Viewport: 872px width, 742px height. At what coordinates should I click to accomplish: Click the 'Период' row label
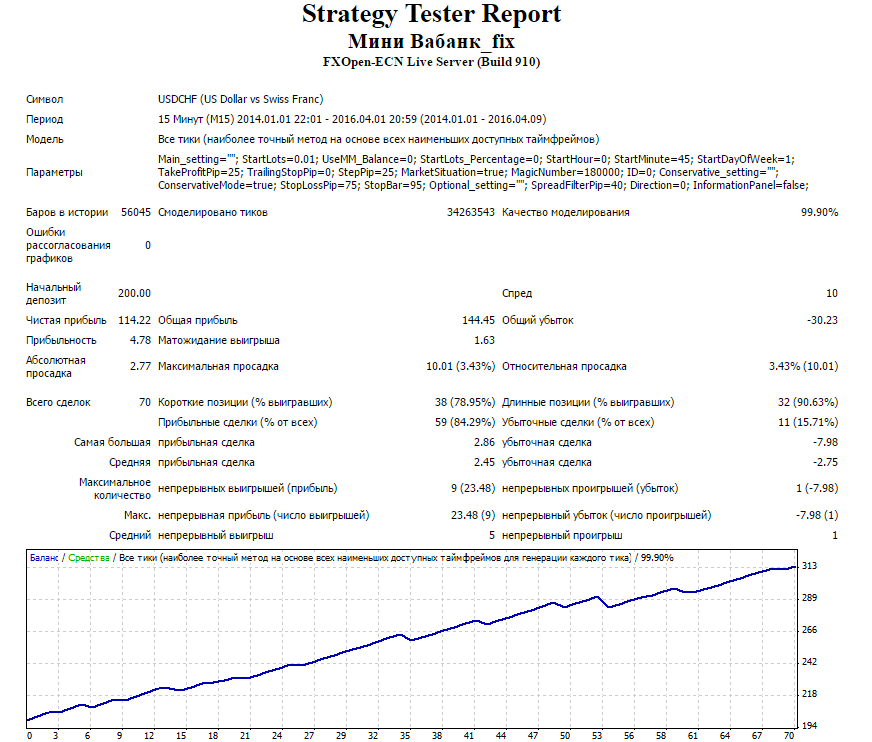click(x=44, y=120)
